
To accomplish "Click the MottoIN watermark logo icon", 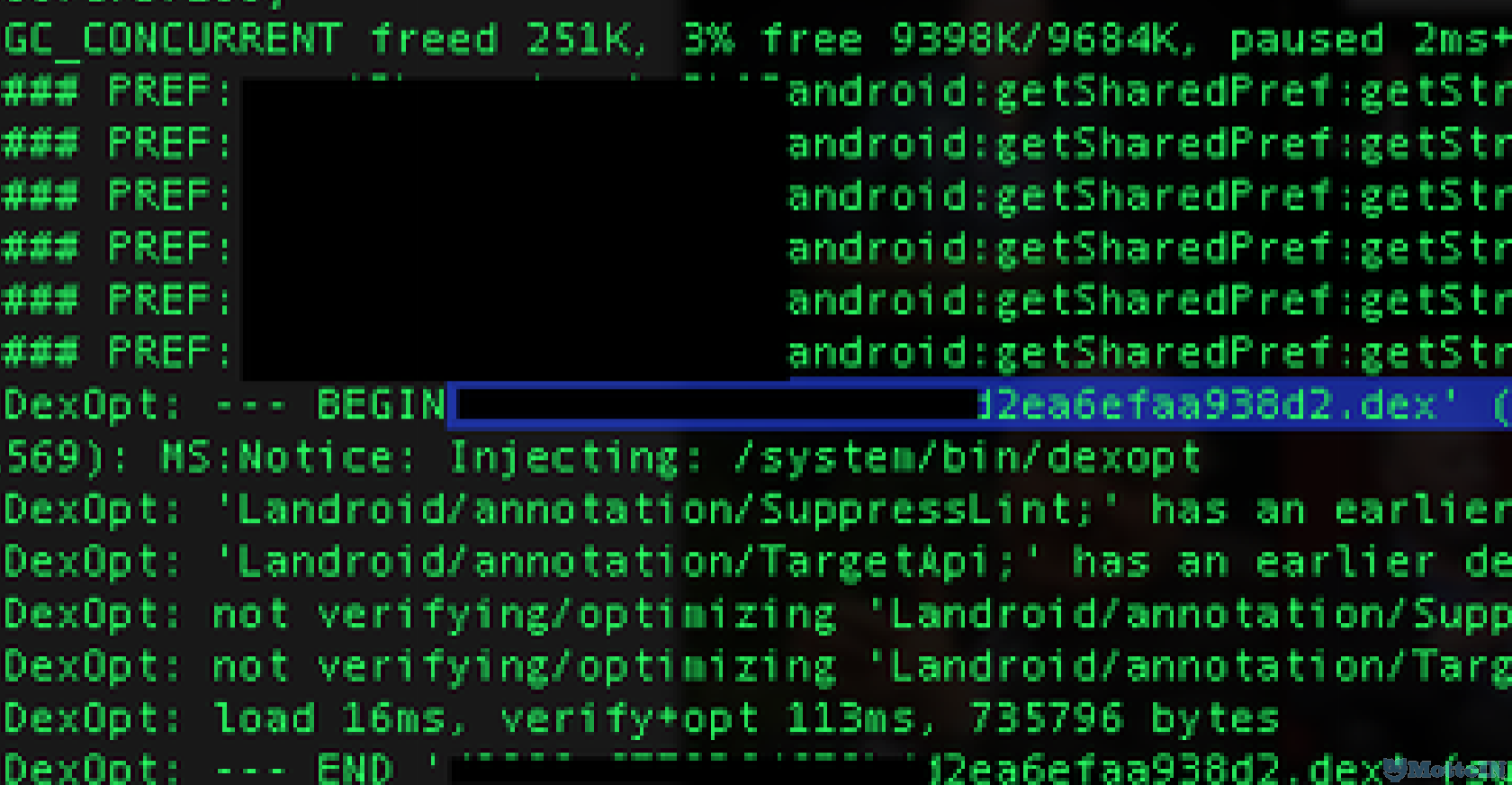I will click(x=1395, y=768).
